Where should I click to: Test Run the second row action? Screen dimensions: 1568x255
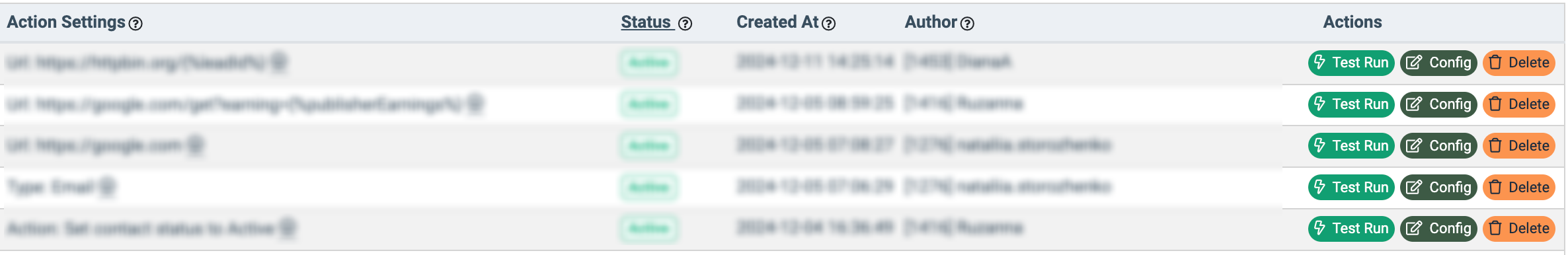point(1351,104)
